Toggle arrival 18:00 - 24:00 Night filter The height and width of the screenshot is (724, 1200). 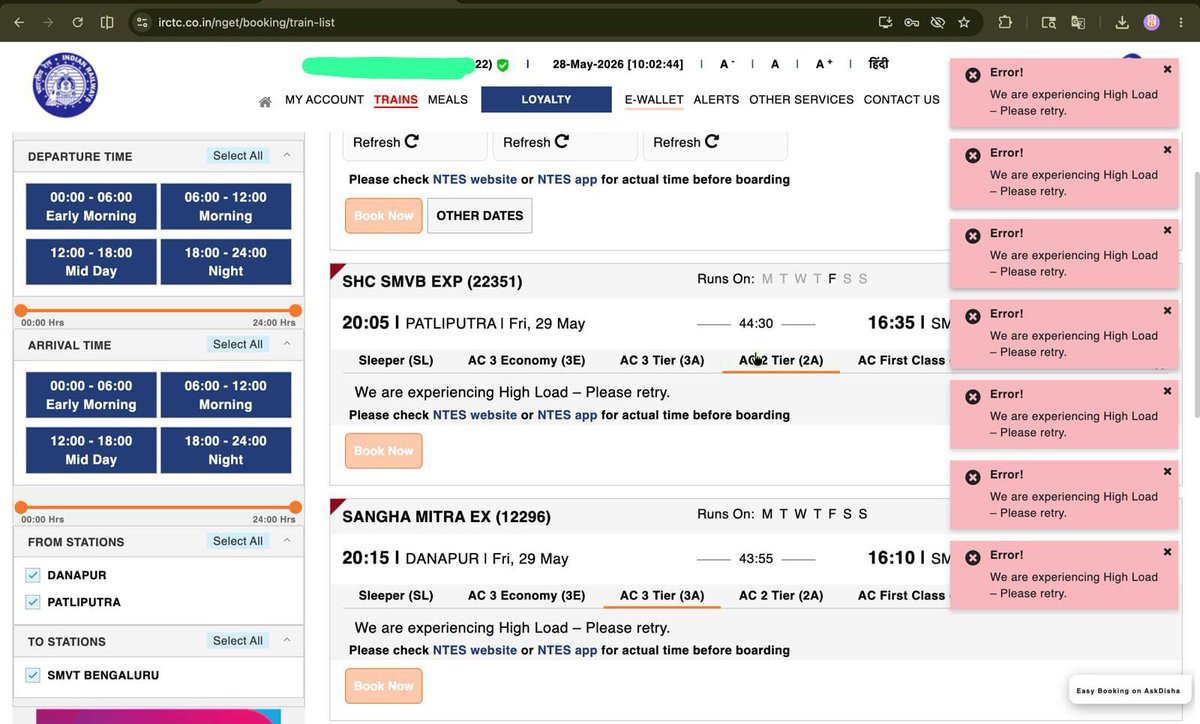(226, 450)
